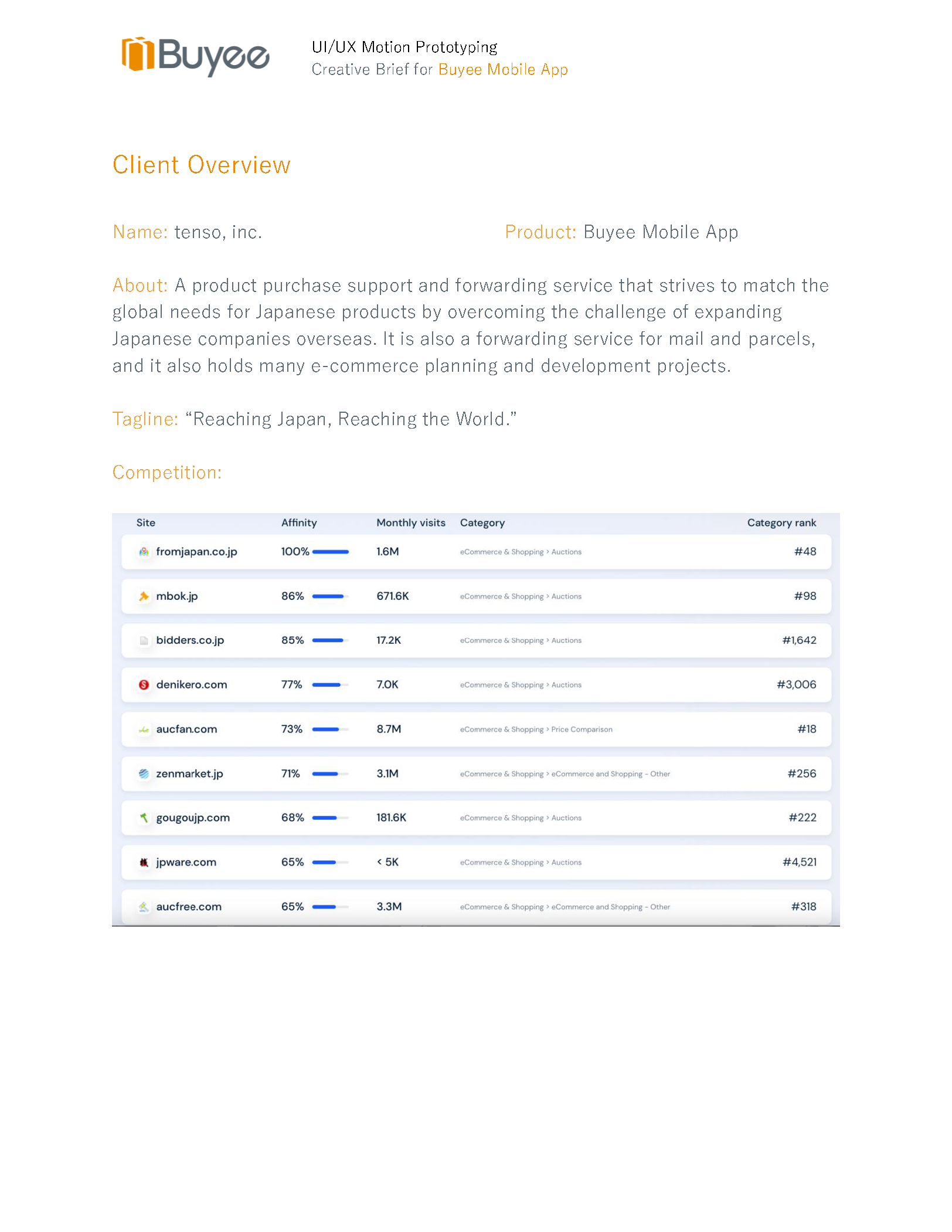This screenshot has width=952, height=1232.
Task: Click the jpware.com 65% affinity bar
Action: [331, 863]
